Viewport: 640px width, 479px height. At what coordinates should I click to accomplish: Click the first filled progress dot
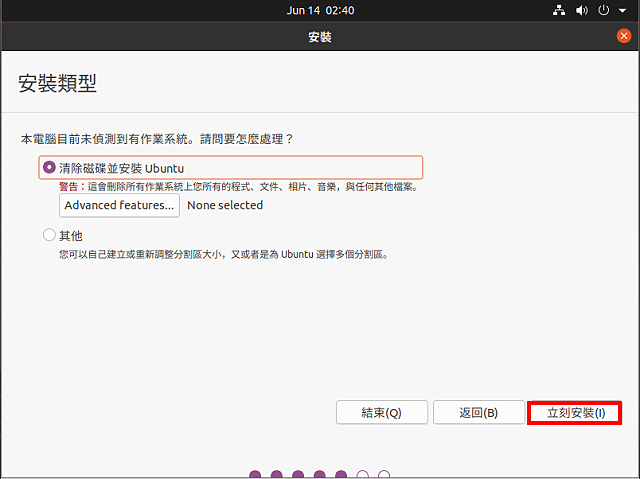[x=255, y=475]
